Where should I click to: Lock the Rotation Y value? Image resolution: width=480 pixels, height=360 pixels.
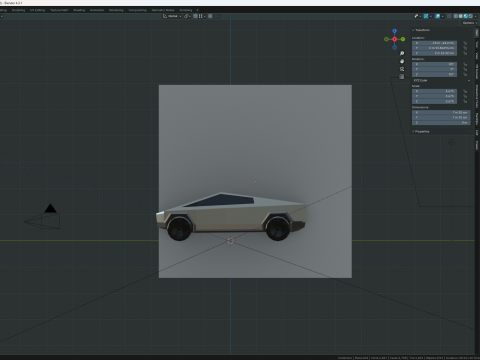pos(465,69)
